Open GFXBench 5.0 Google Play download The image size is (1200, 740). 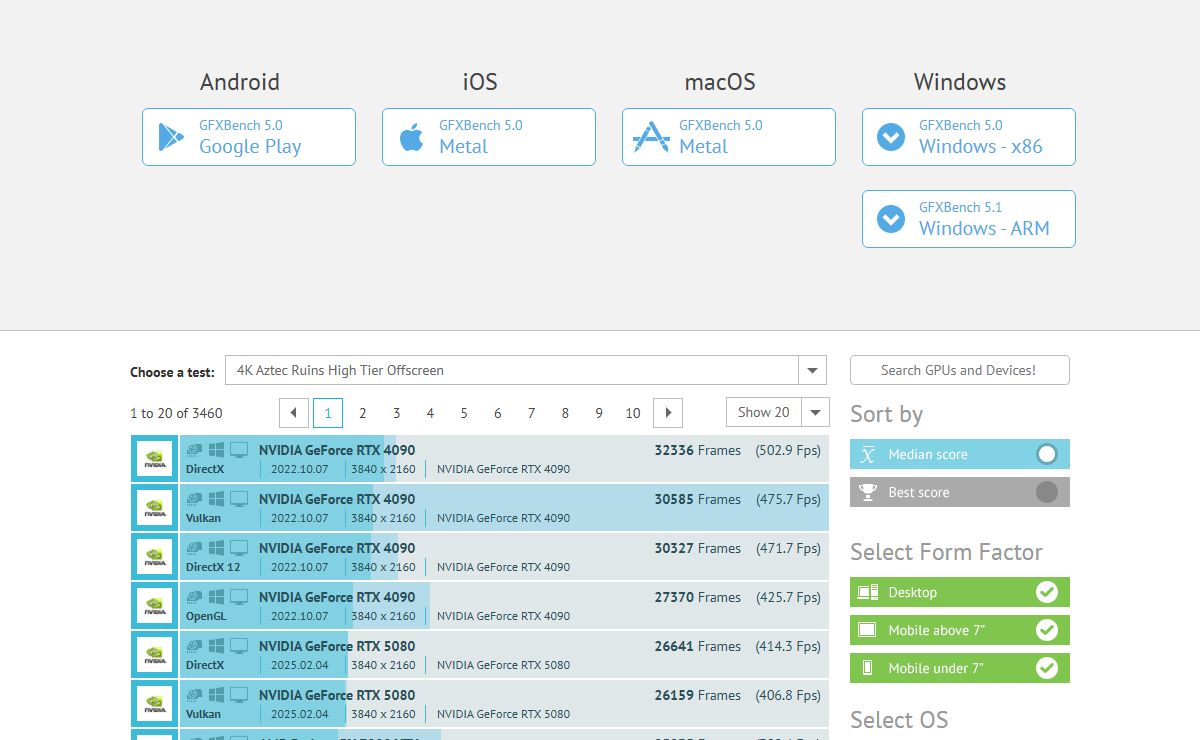249,137
